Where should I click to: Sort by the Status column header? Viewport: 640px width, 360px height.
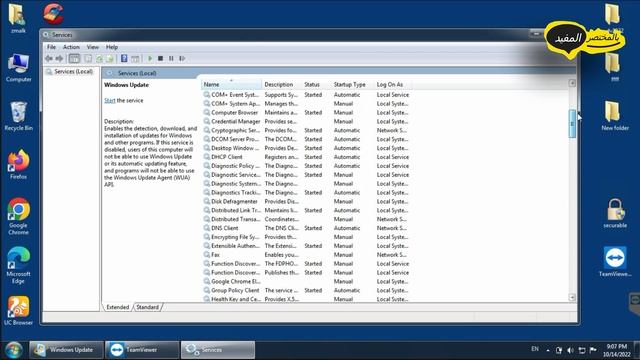pos(316,84)
